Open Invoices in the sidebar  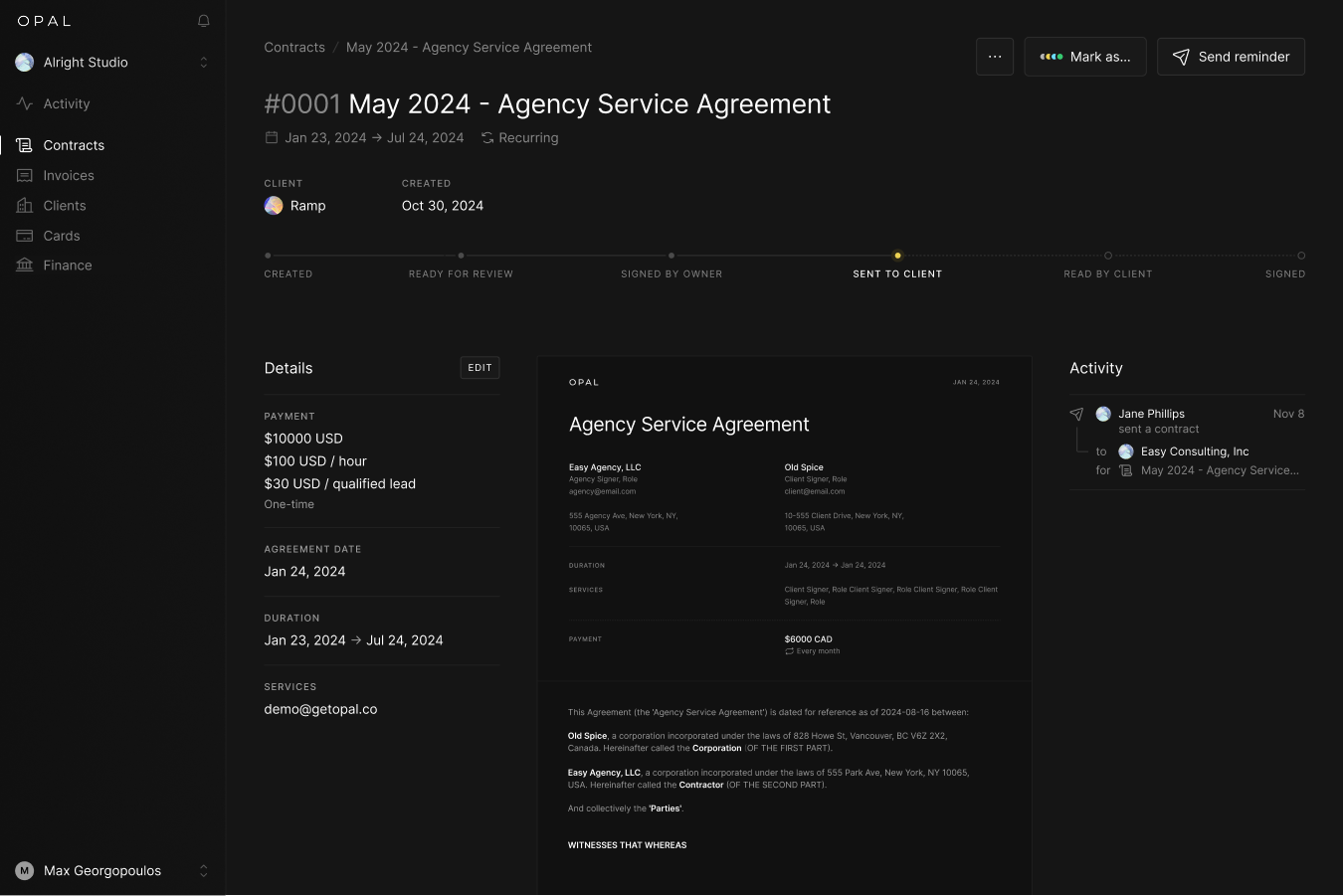tap(69, 175)
